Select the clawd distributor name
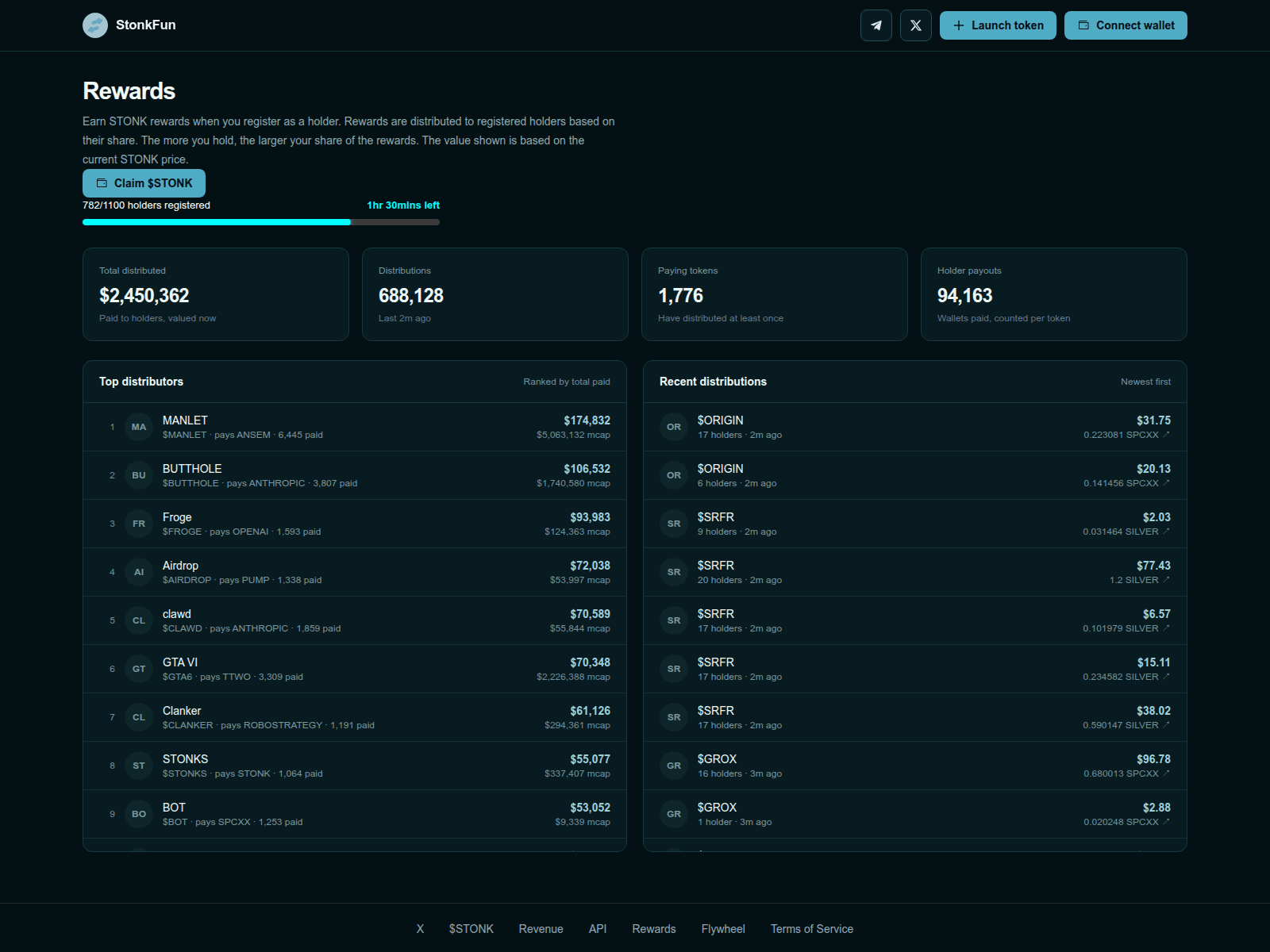This screenshot has height=952, width=1270. click(177, 614)
